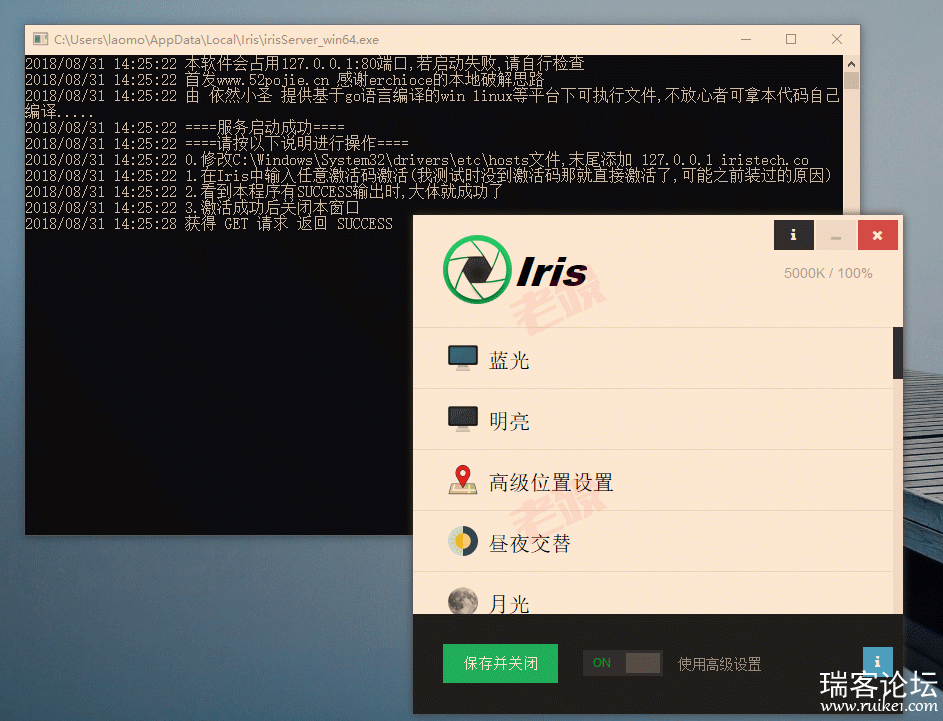Close the irisServer console window
Screen dimensions: 943x721
coord(837,39)
